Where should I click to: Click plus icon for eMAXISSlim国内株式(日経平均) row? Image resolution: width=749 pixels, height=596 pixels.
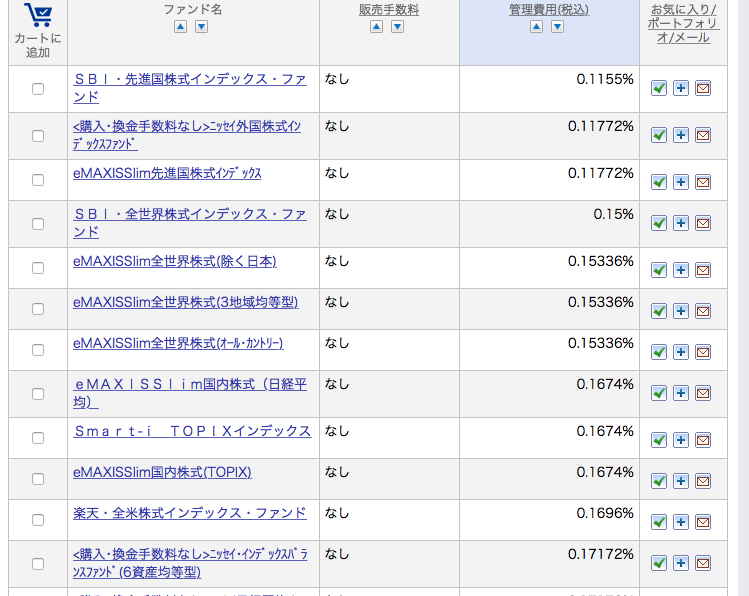(x=681, y=393)
